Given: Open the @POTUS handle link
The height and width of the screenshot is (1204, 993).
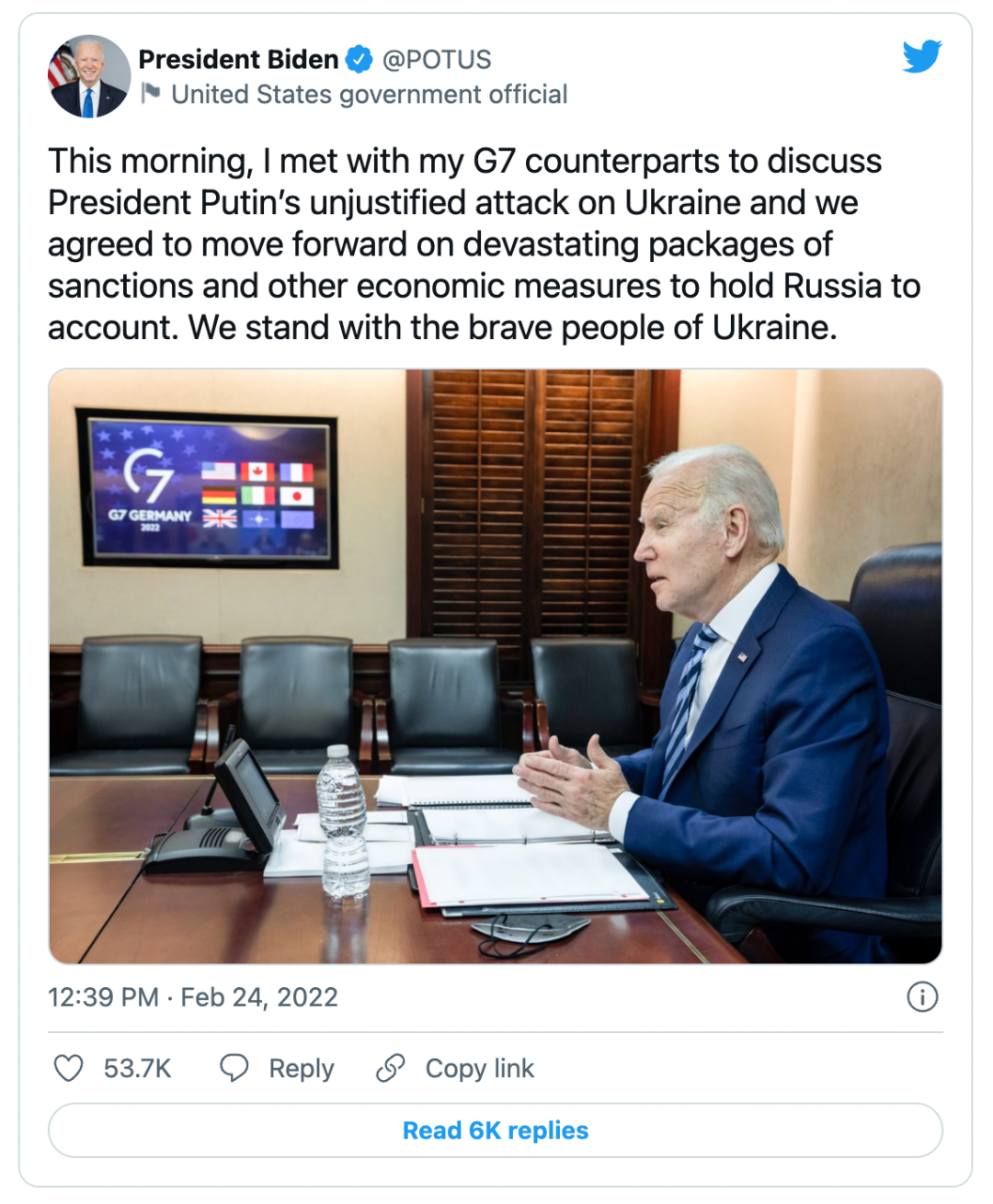Looking at the screenshot, I should point(437,60).
